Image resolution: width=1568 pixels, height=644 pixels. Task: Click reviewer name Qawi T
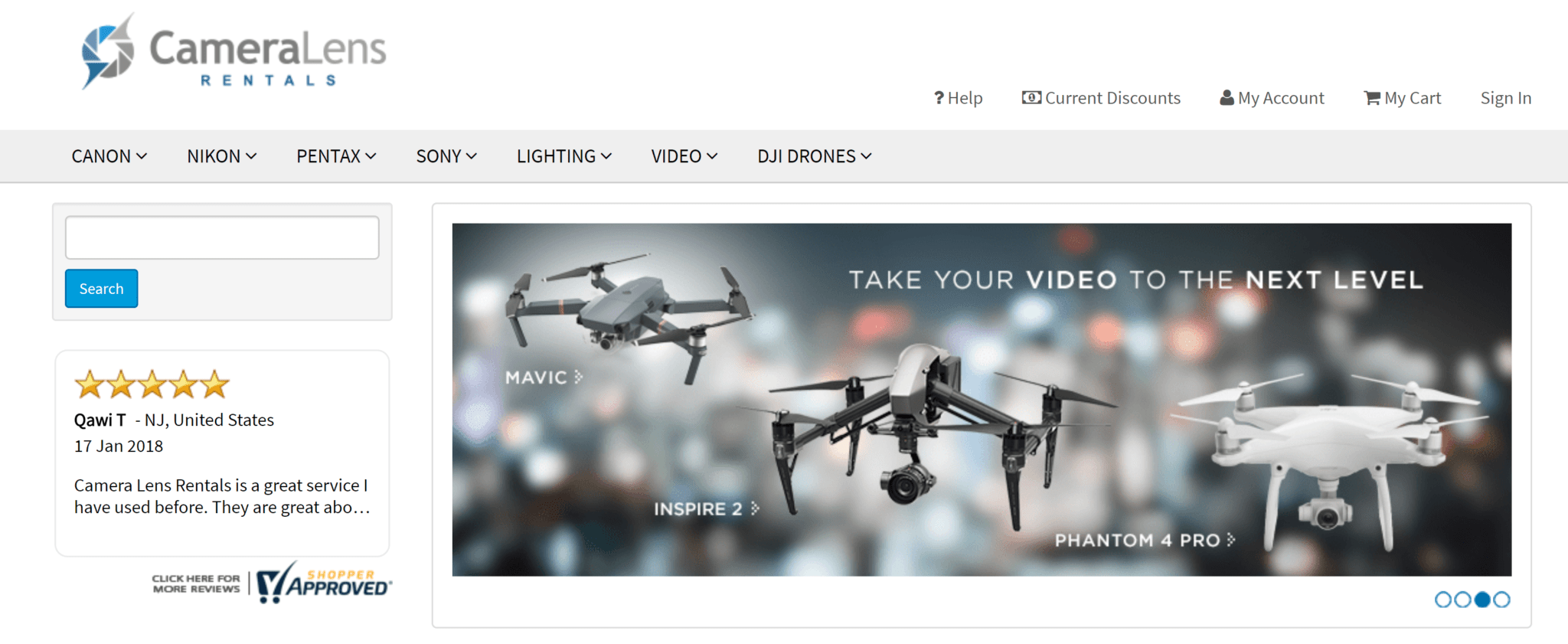point(100,420)
